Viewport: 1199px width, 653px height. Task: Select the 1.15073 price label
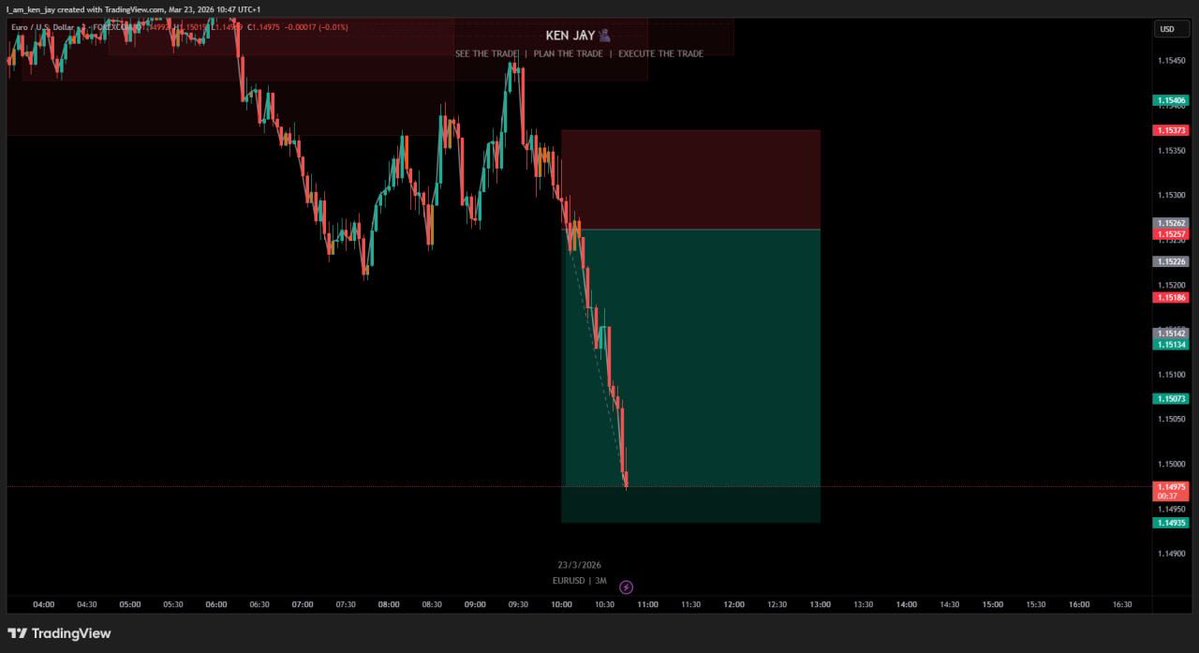1171,397
